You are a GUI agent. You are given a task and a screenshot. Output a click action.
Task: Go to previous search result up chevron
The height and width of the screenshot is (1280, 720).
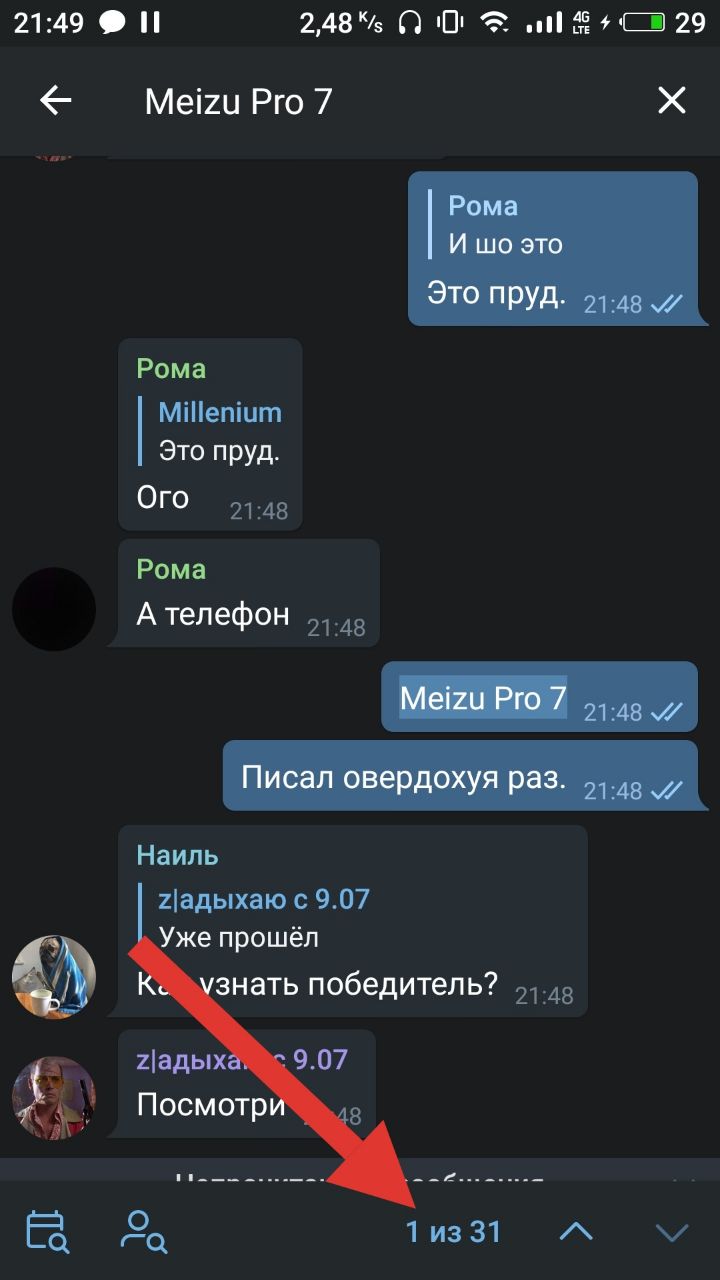(x=576, y=1232)
